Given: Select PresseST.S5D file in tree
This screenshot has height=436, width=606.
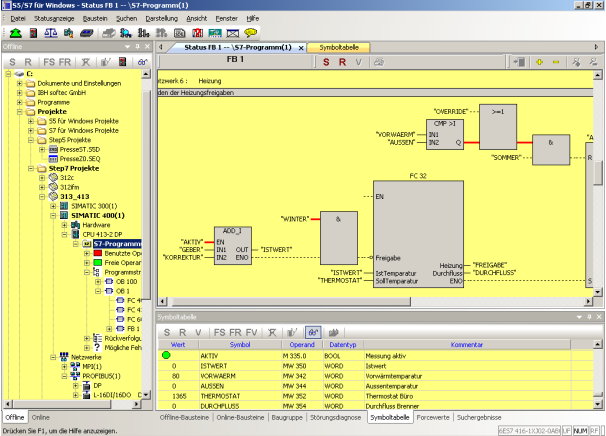Looking at the screenshot, I should click(80, 149).
